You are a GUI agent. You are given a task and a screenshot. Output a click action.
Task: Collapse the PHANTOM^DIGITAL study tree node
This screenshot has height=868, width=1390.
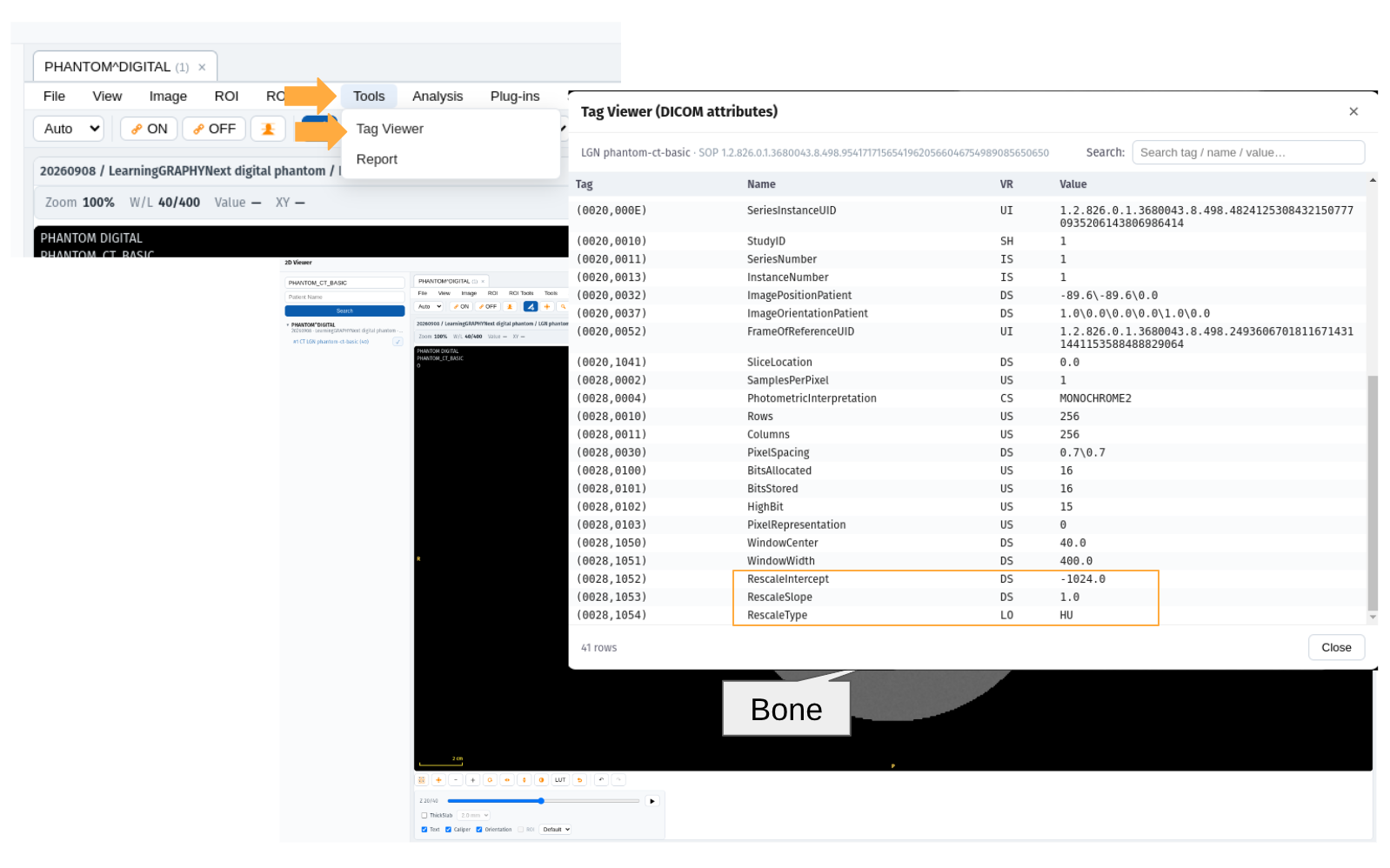pyautogui.click(x=288, y=325)
